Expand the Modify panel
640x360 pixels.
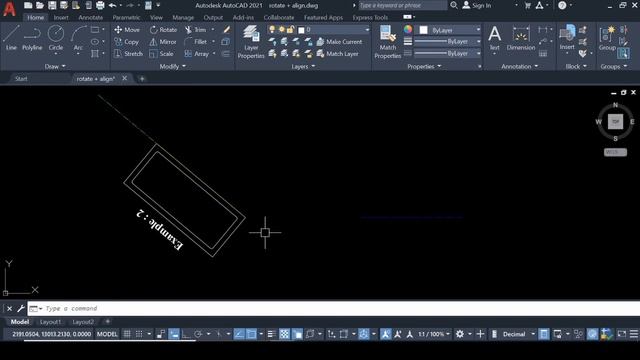[x=173, y=66]
